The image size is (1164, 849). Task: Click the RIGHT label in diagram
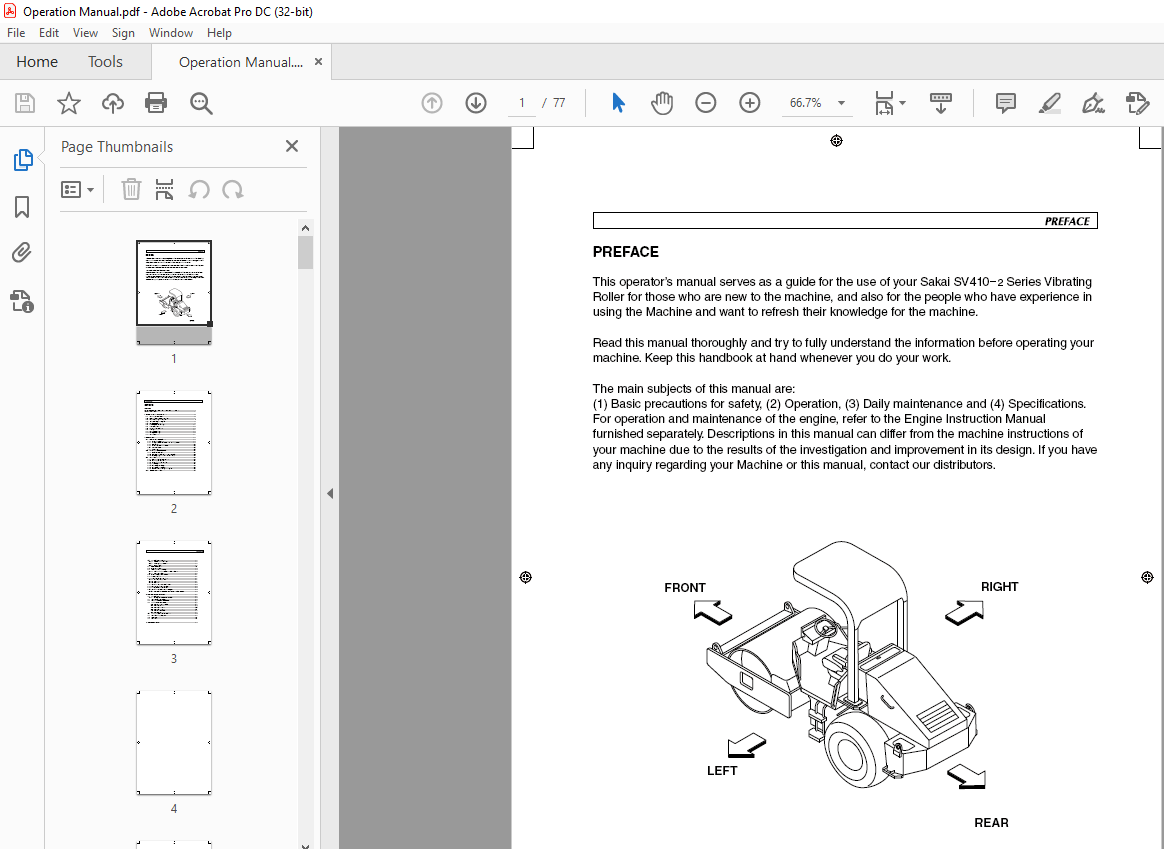point(999,587)
